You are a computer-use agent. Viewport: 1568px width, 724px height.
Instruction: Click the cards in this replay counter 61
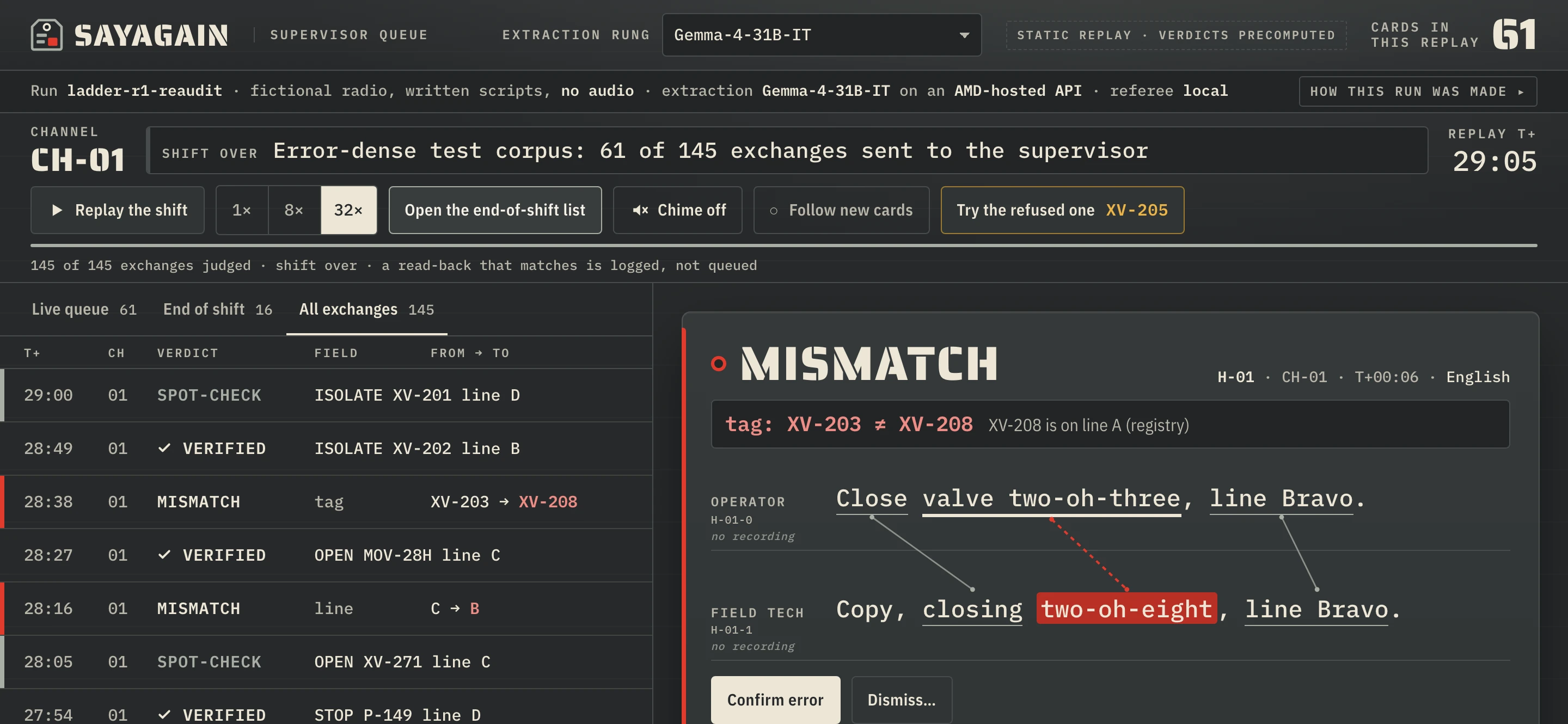pyautogui.click(x=1514, y=35)
